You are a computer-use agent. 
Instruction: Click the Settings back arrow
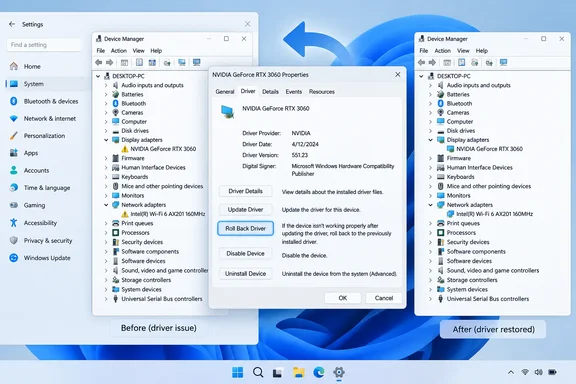(12, 24)
